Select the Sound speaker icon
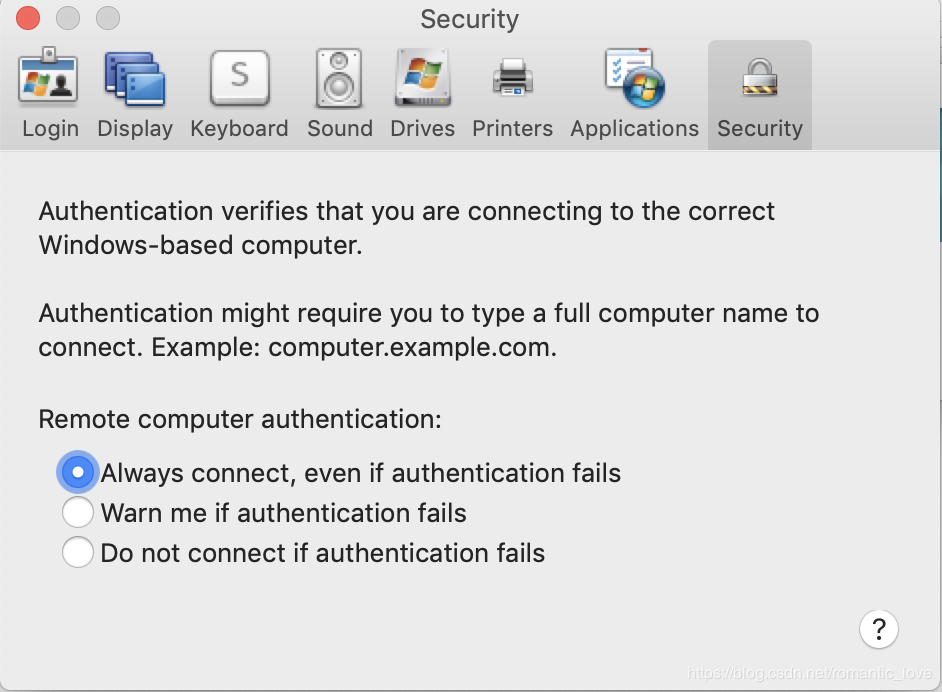 click(339, 78)
